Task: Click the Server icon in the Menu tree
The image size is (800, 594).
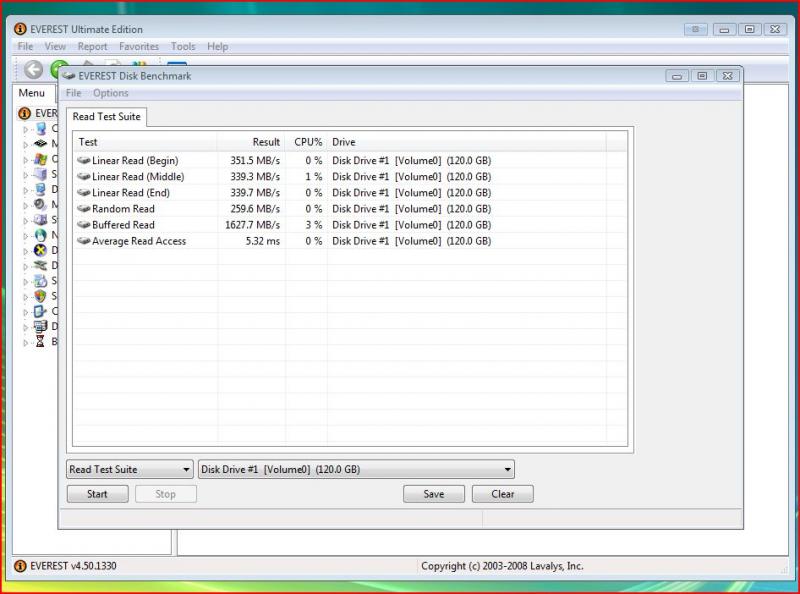Action: tap(41, 174)
